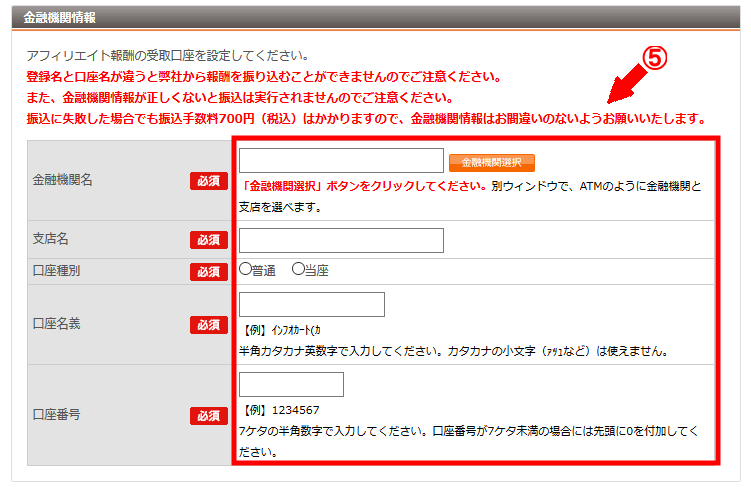This screenshot has height=487, width=751.
Task: Click the 支店名 row label
Action: click(x=50, y=238)
